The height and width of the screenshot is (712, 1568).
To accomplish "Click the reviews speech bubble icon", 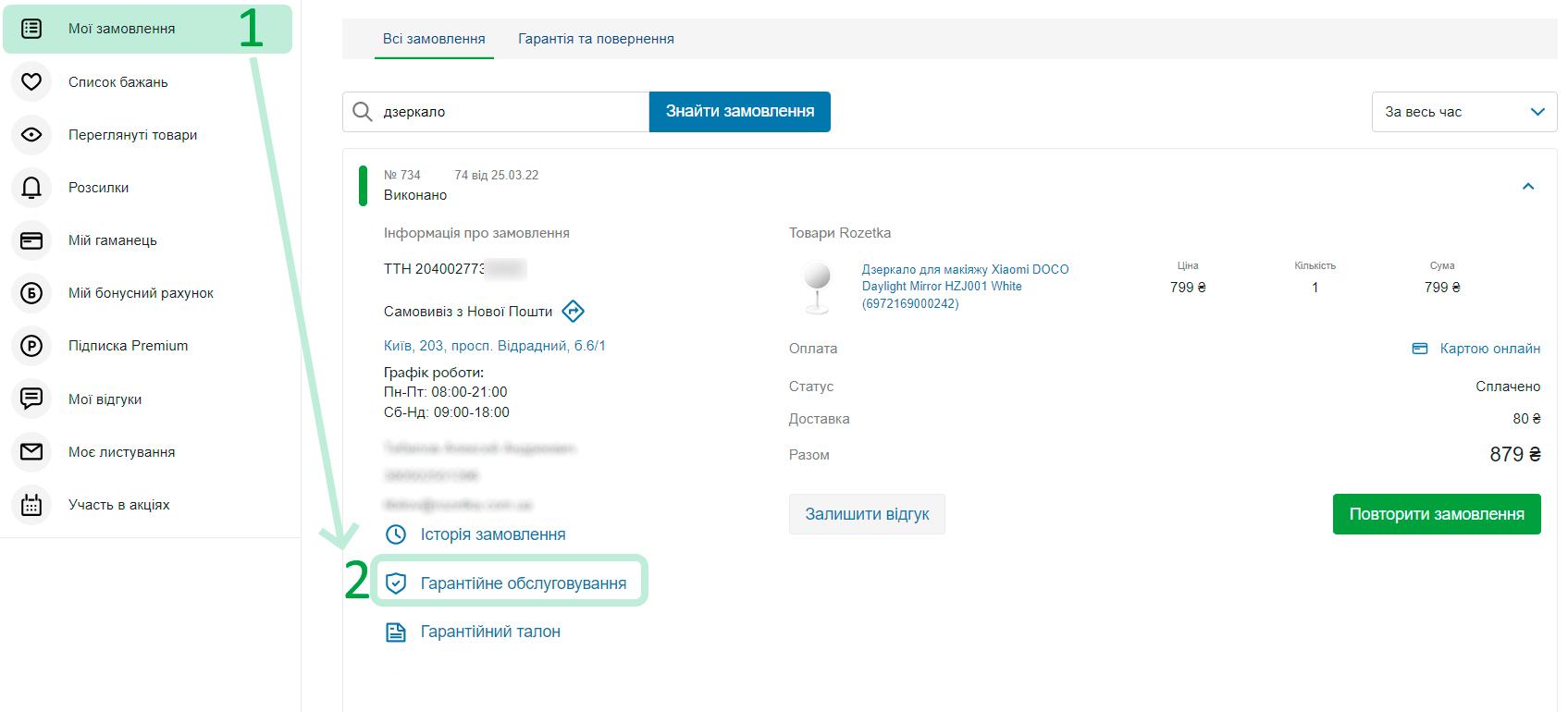I will [31, 399].
